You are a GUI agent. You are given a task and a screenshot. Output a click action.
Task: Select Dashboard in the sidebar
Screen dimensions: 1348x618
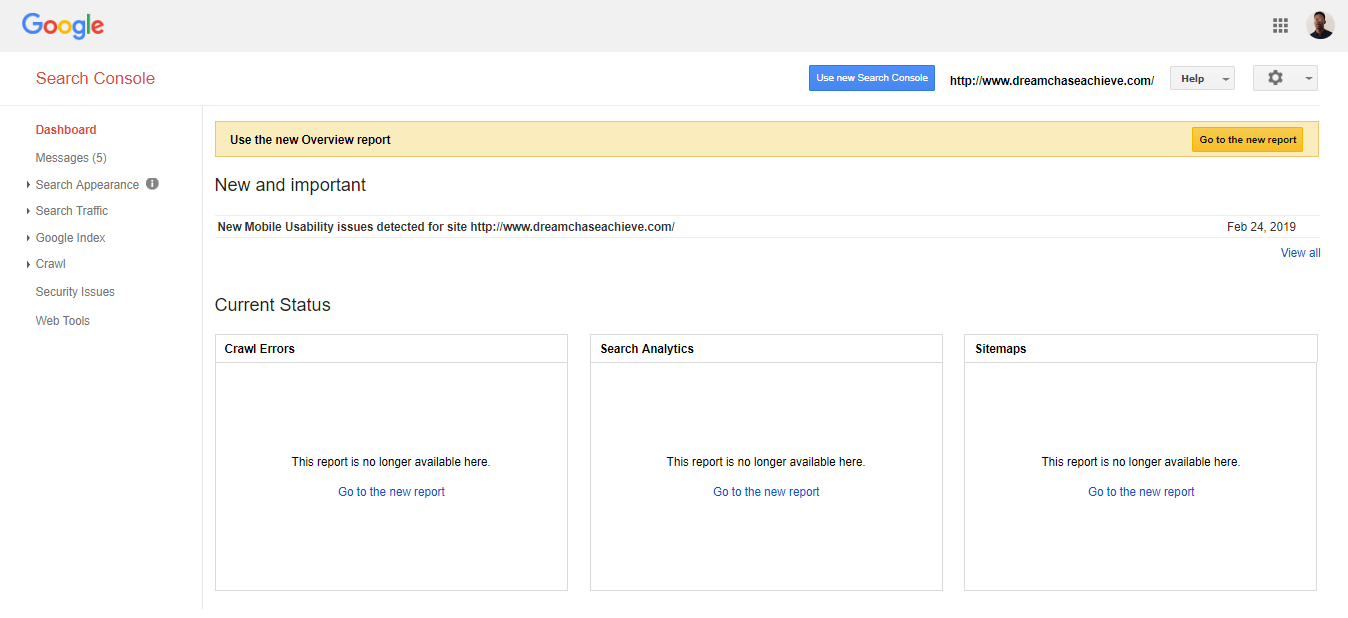coord(66,129)
